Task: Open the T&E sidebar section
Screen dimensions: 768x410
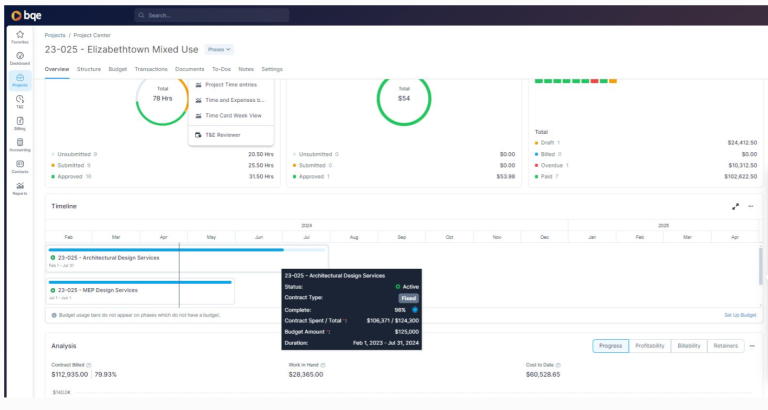Action: point(20,102)
